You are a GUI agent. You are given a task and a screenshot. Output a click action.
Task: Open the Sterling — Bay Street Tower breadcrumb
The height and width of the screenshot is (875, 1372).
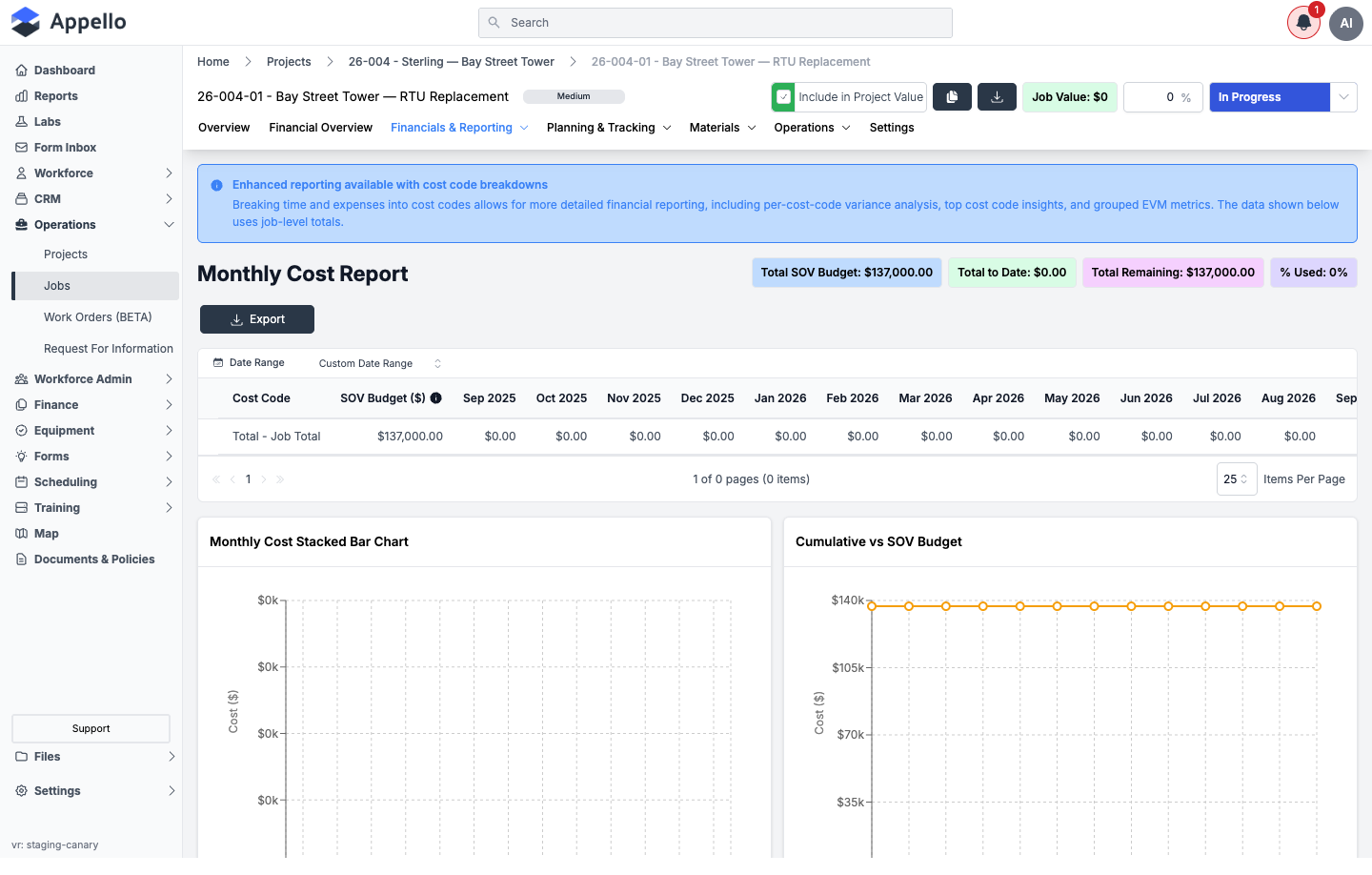point(452,62)
